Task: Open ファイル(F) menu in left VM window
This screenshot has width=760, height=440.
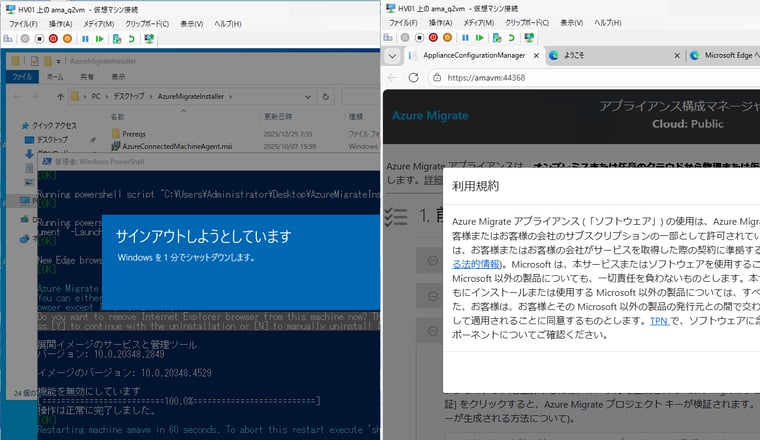Action: click(23, 24)
